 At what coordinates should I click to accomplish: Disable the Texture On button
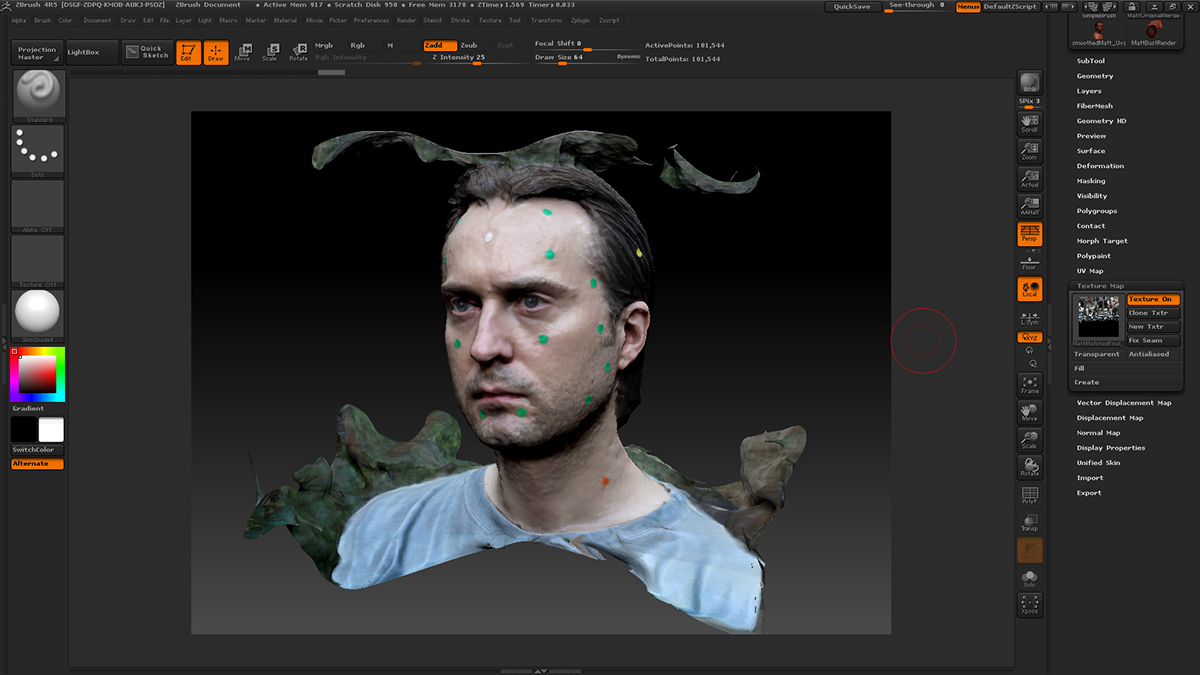pyautogui.click(x=1153, y=299)
